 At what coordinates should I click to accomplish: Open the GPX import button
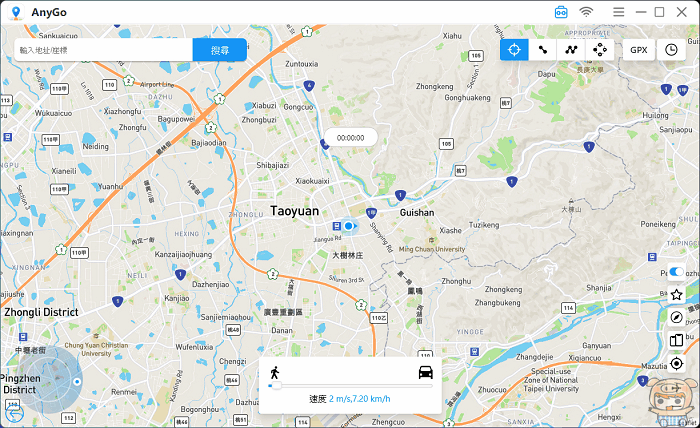638,50
